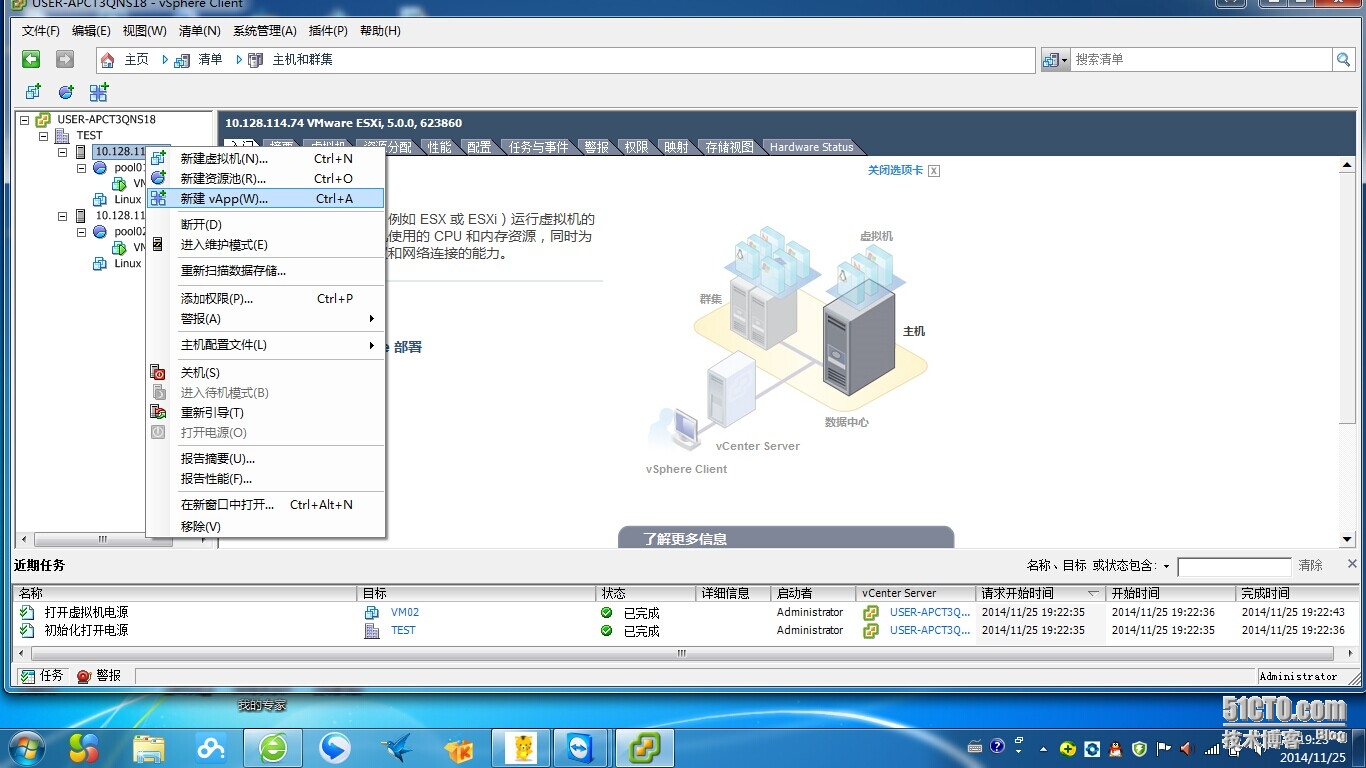This screenshot has height=768, width=1366.
Task: Click the TEST target icon in tasks
Action: pos(372,630)
